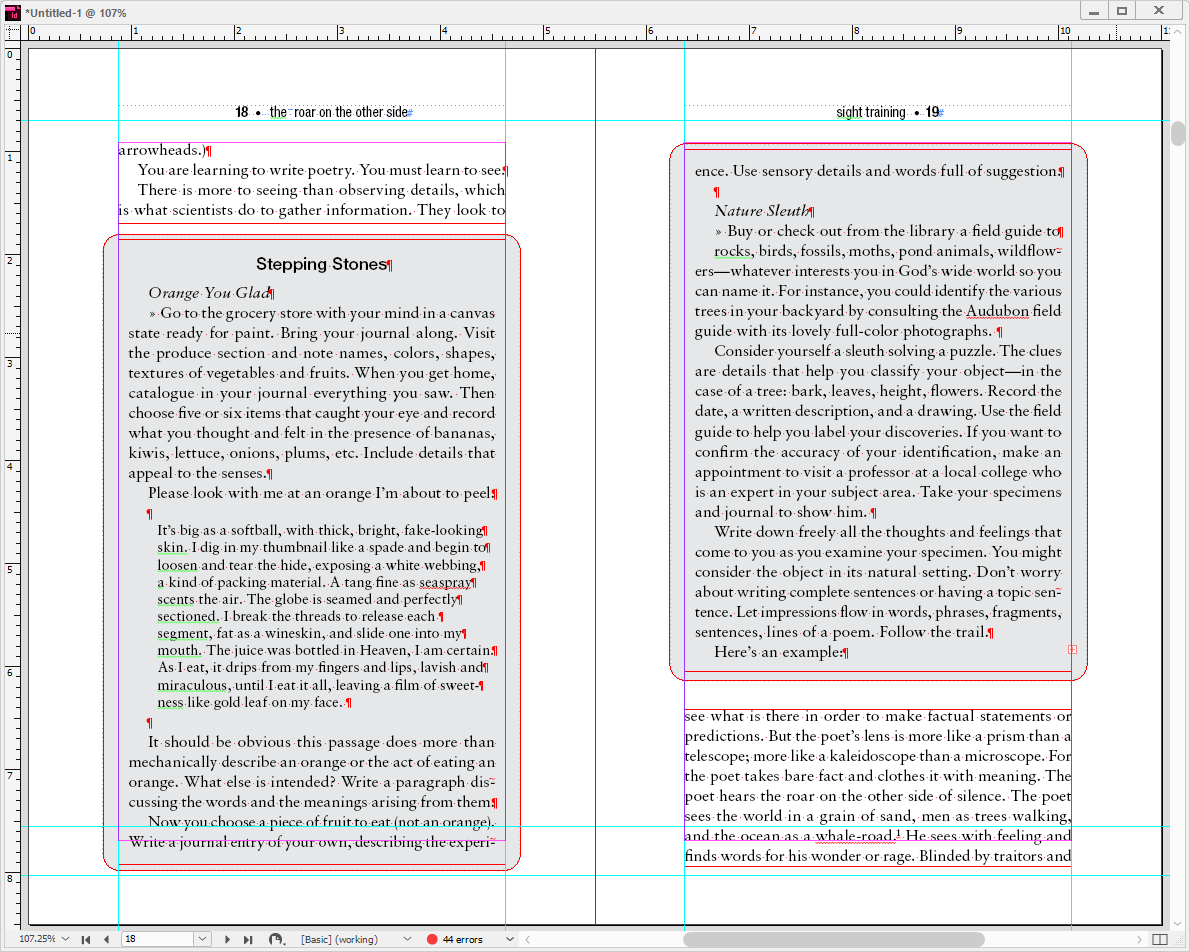Screen dimensions: 1190x952
Task: Click the red preflight error indicator dot
Action: tap(434, 939)
